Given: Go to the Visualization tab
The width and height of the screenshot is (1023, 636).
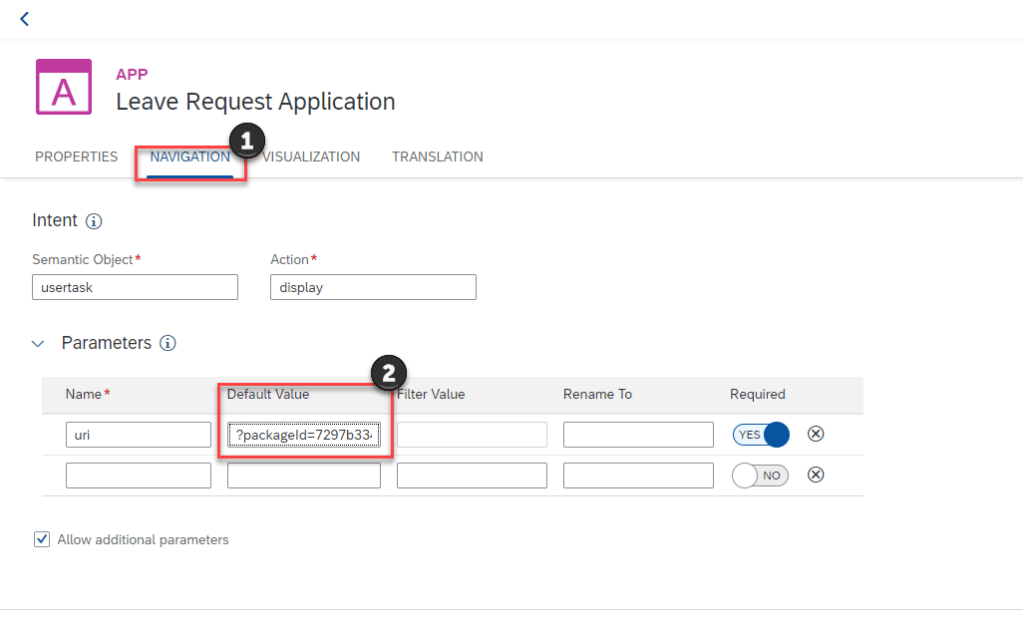Looking at the screenshot, I should coord(311,157).
